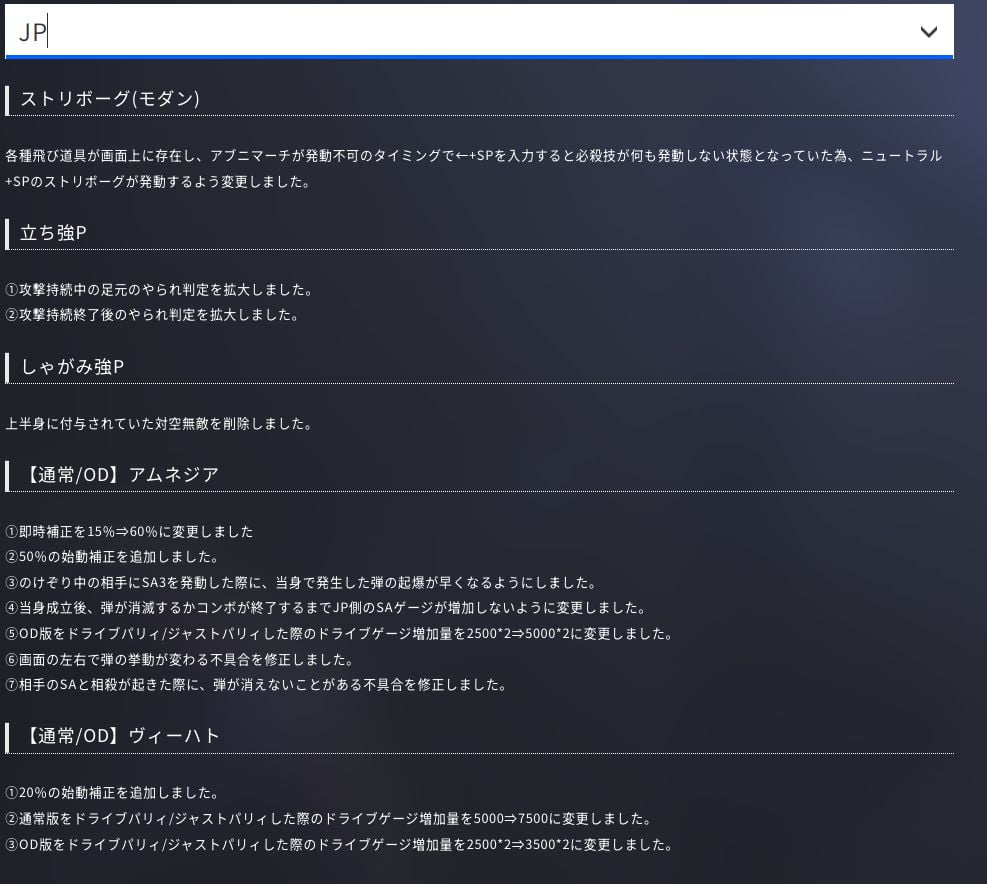Select the ストリボーグ(モダン) section heading

[x=110, y=99]
